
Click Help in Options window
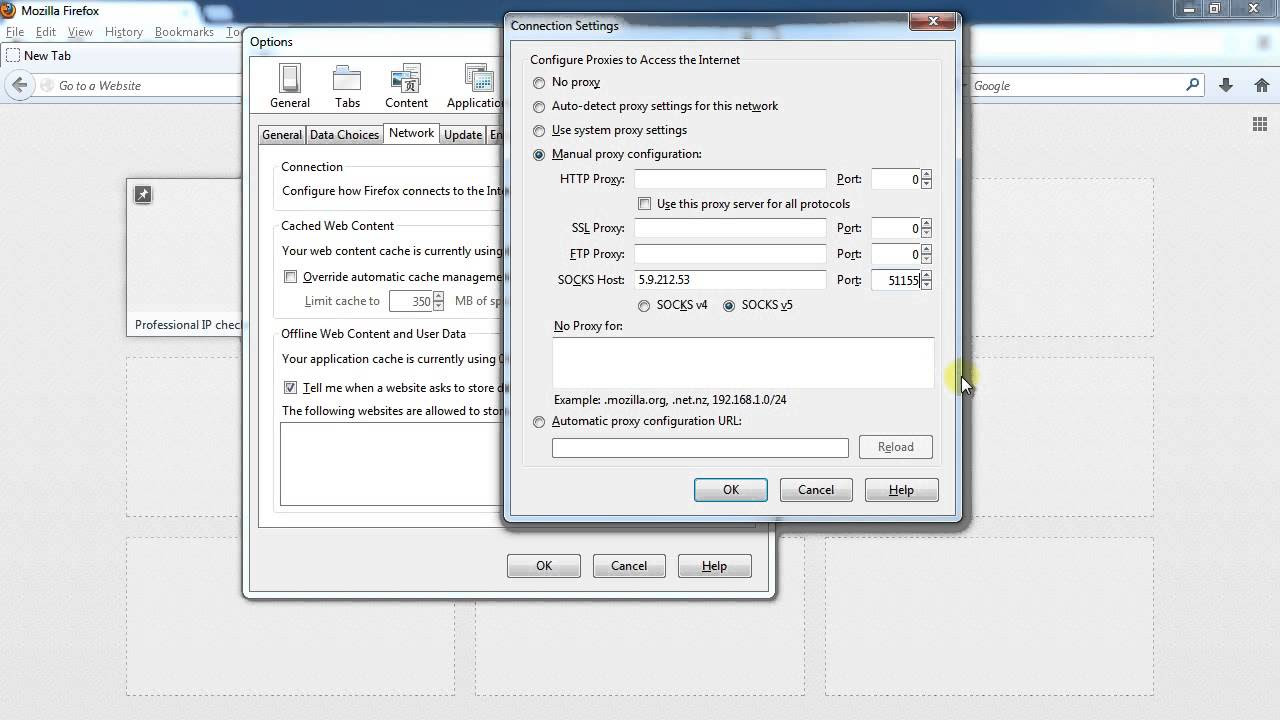[x=714, y=566]
